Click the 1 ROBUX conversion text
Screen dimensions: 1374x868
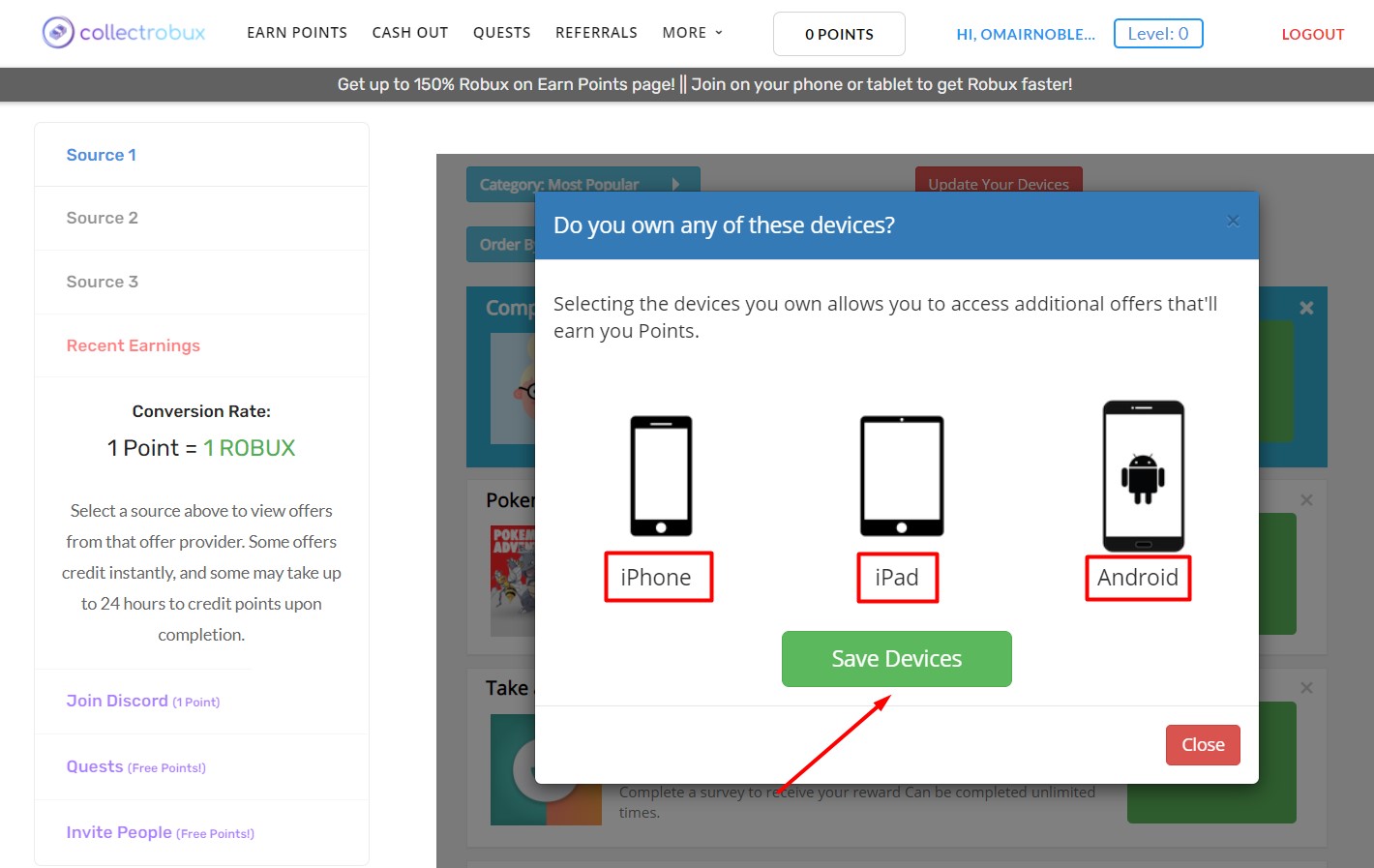249,448
